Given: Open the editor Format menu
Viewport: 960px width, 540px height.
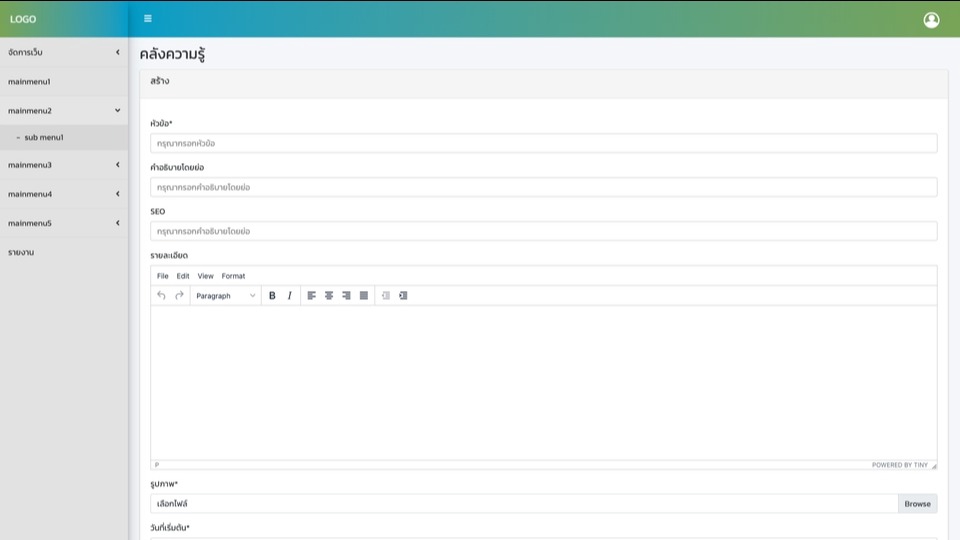Looking at the screenshot, I should pyautogui.click(x=233, y=276).
